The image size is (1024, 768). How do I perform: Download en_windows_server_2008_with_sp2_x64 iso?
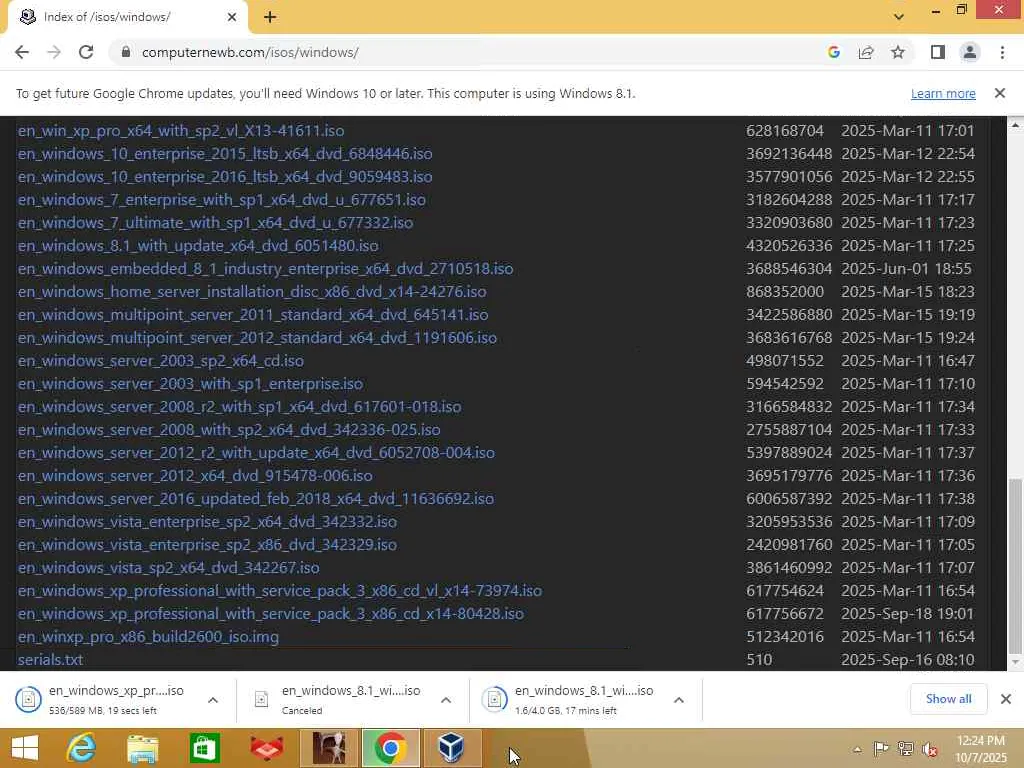click(x=229, y=430)
